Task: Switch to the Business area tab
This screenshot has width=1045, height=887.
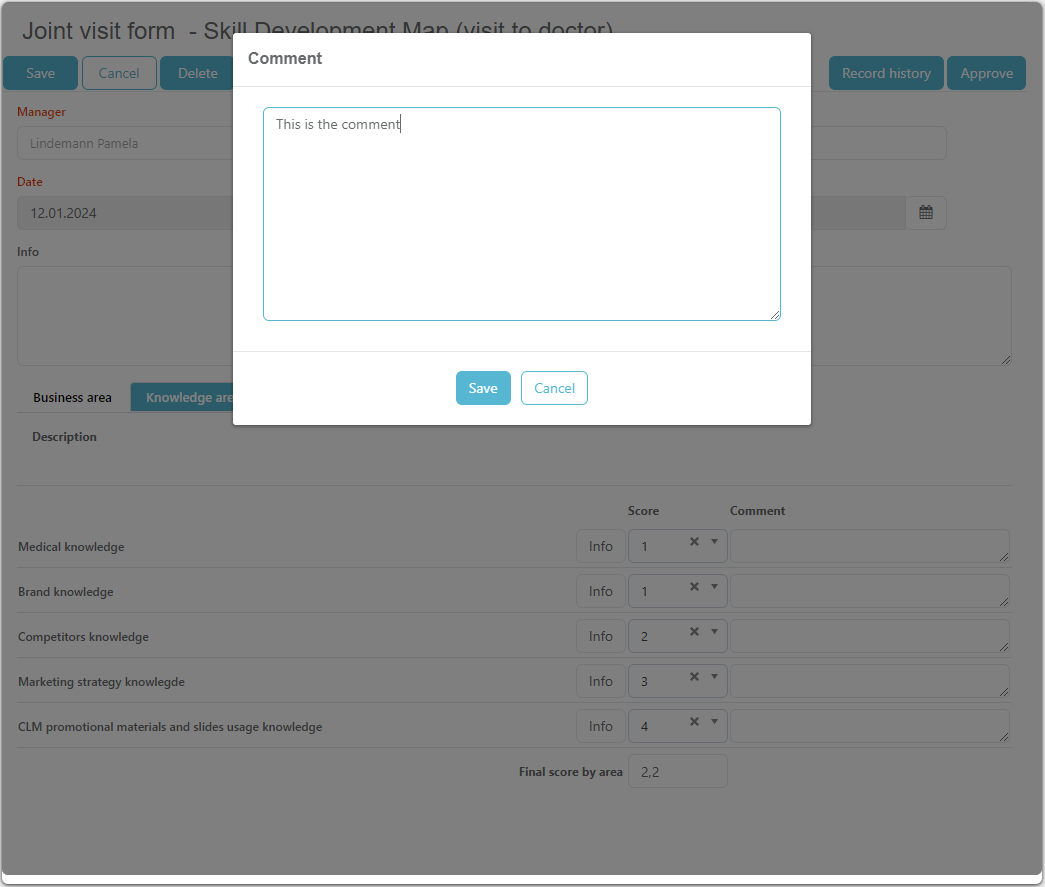Action: [x=72, y=398]
